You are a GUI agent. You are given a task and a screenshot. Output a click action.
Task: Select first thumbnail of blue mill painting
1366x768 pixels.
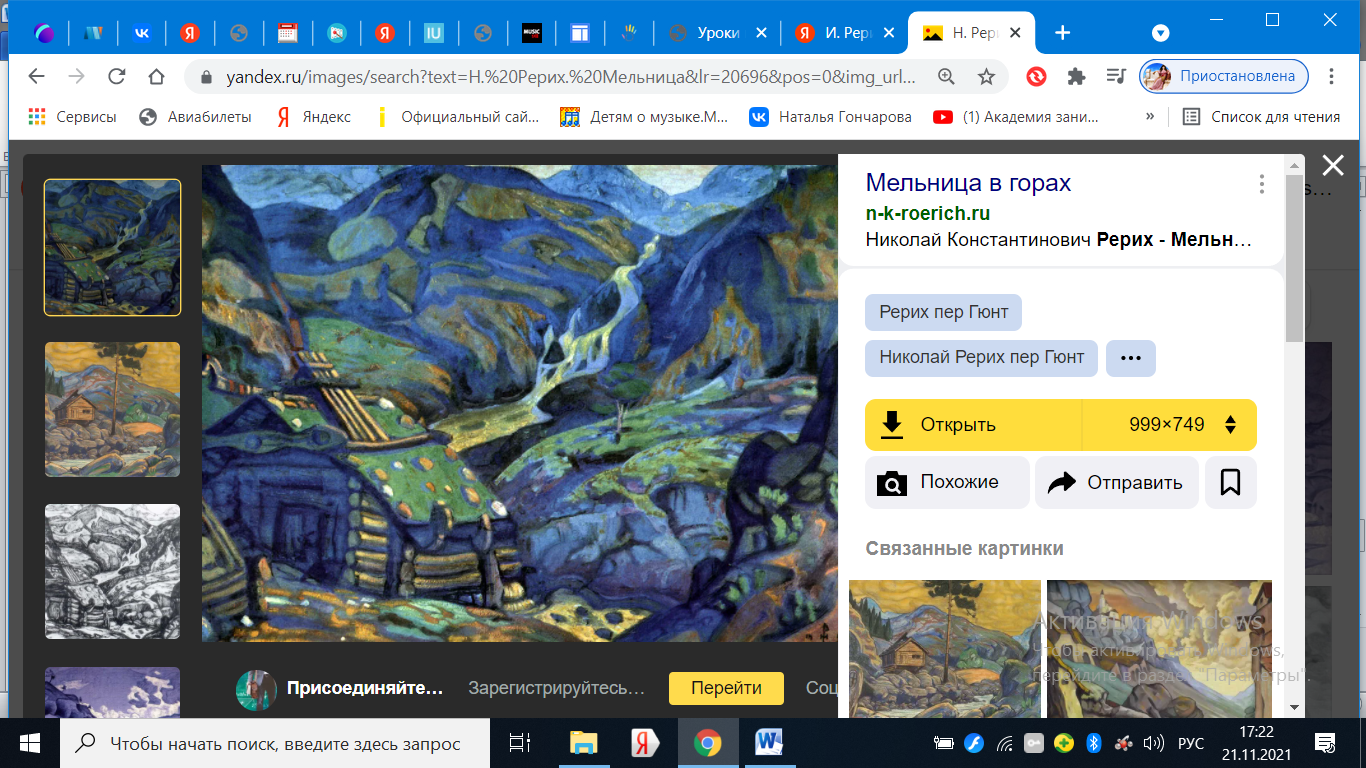pos(113,248)
